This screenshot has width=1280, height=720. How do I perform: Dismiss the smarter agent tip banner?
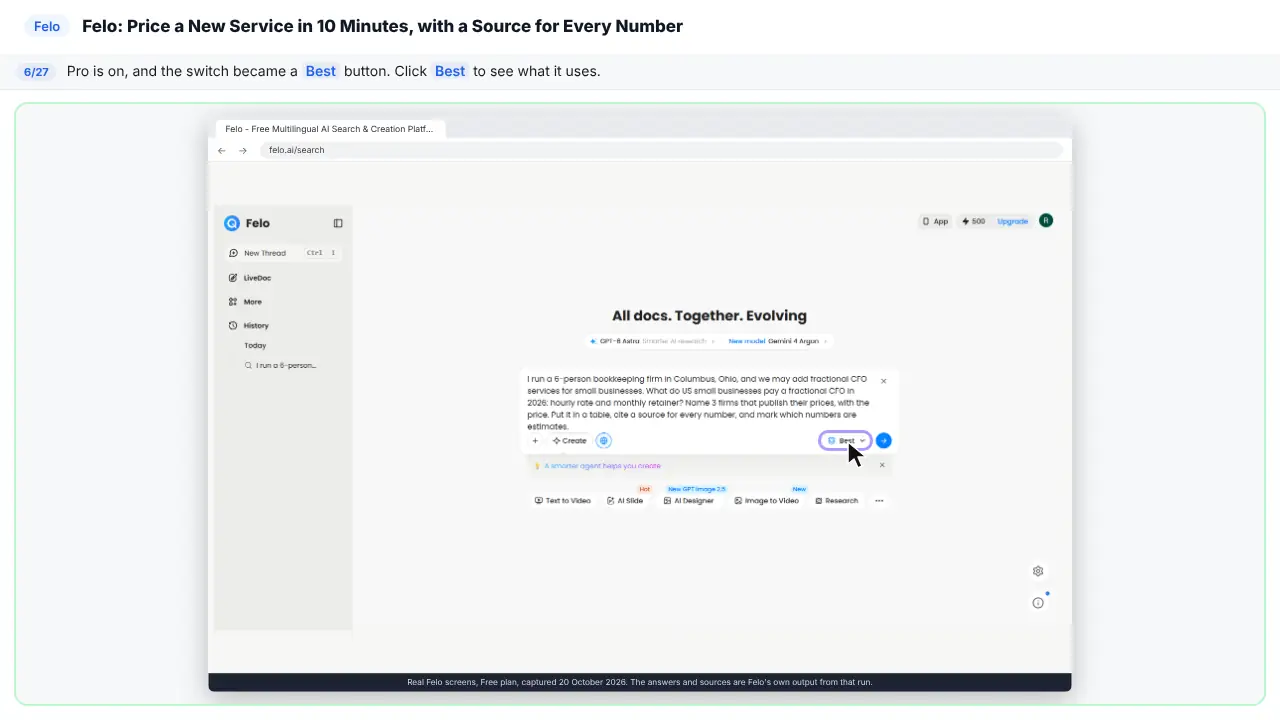882,465
